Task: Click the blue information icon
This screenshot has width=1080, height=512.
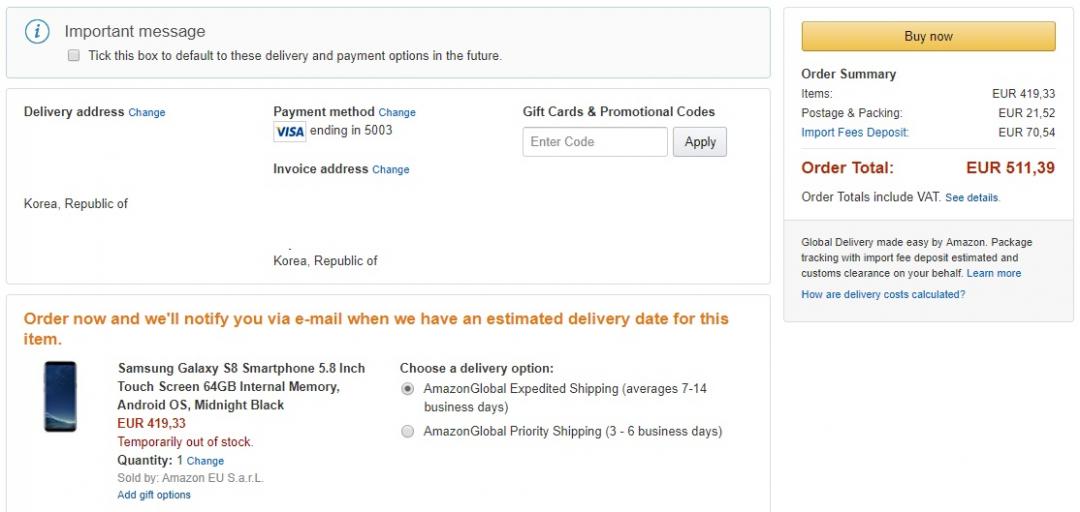Action: click(37, 32)
